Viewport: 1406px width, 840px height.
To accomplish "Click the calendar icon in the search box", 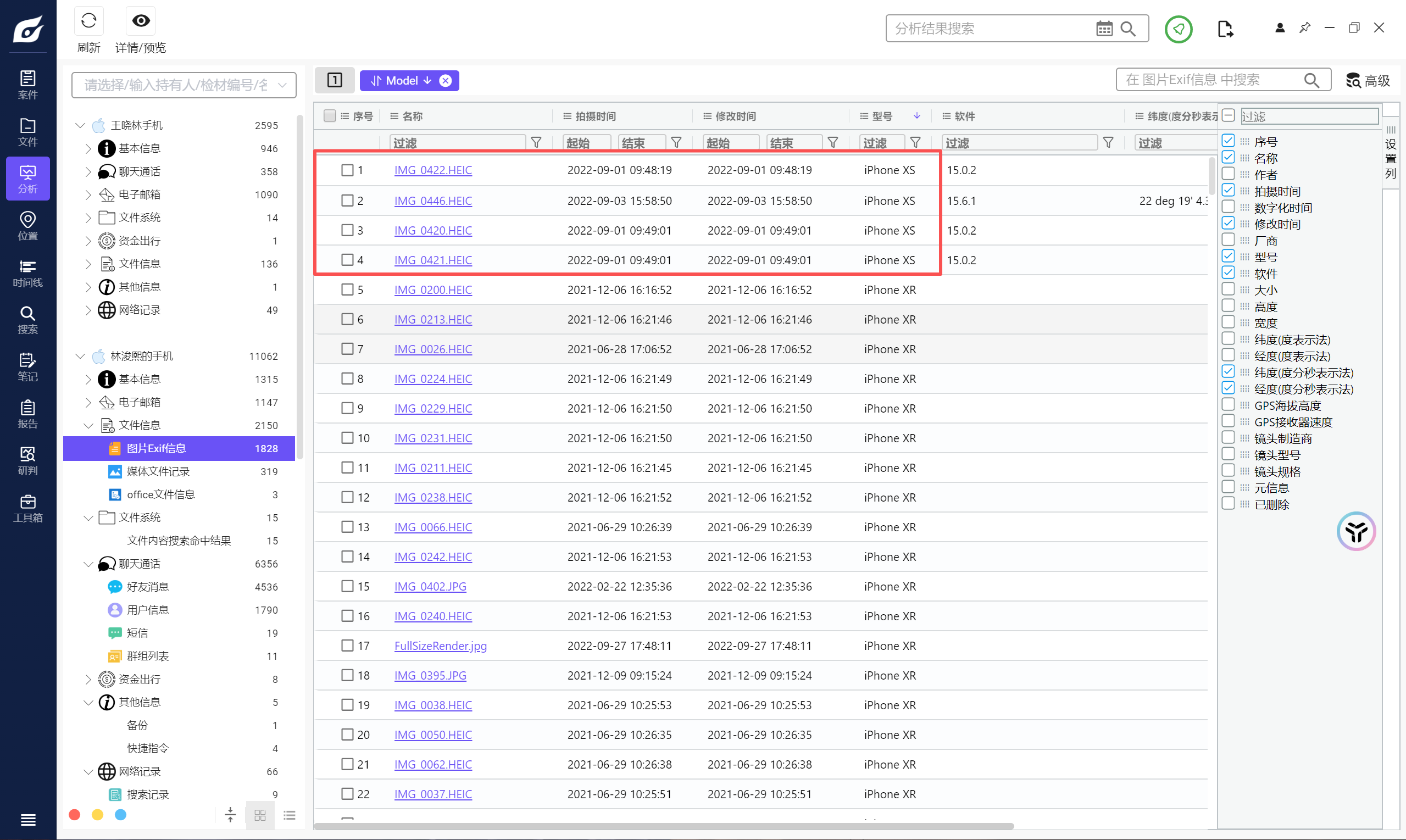I will (1103, 29).
